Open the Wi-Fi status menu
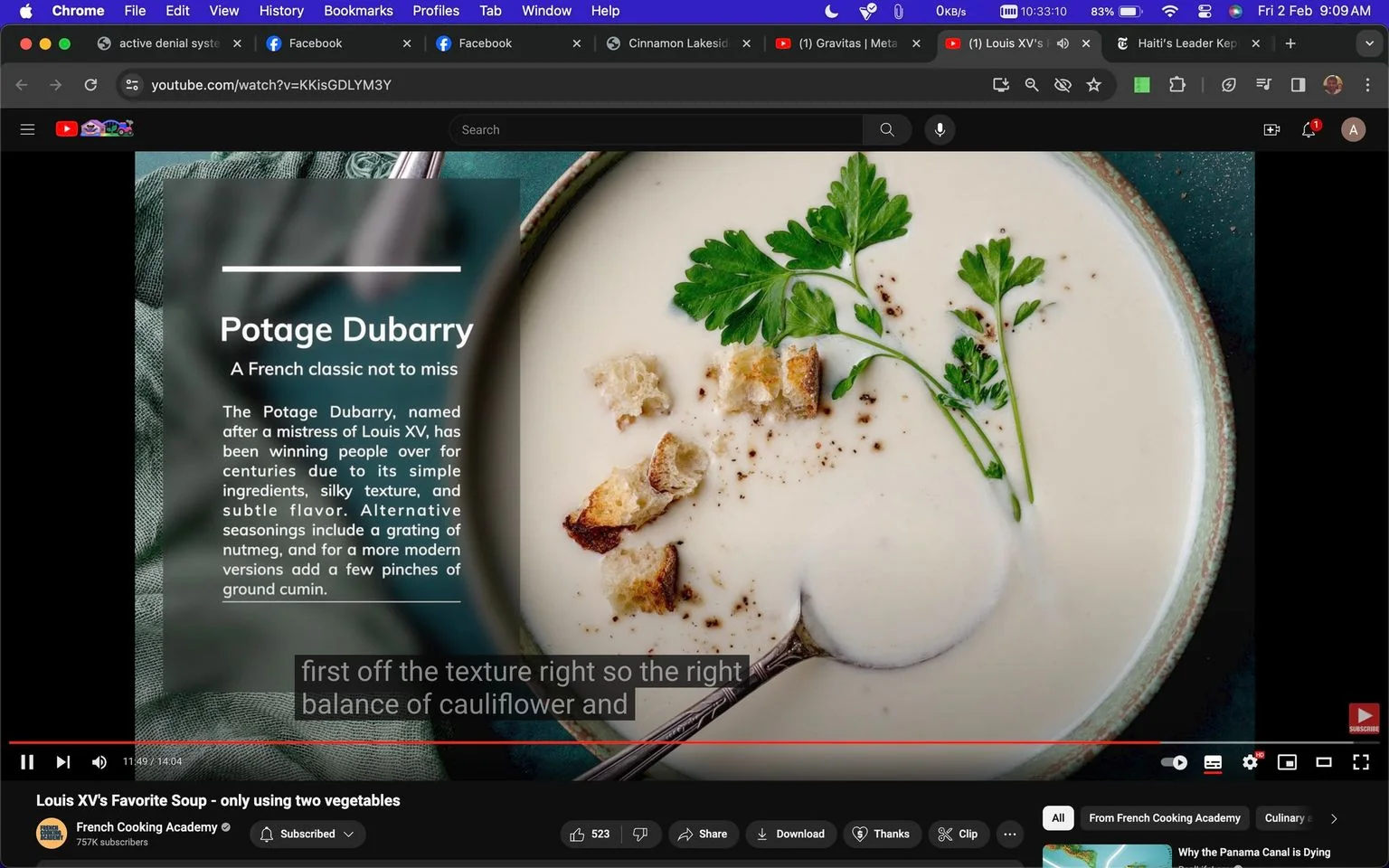This screenshot has height=868, width=1389. pyautogui.click(x=1170, y=11)
